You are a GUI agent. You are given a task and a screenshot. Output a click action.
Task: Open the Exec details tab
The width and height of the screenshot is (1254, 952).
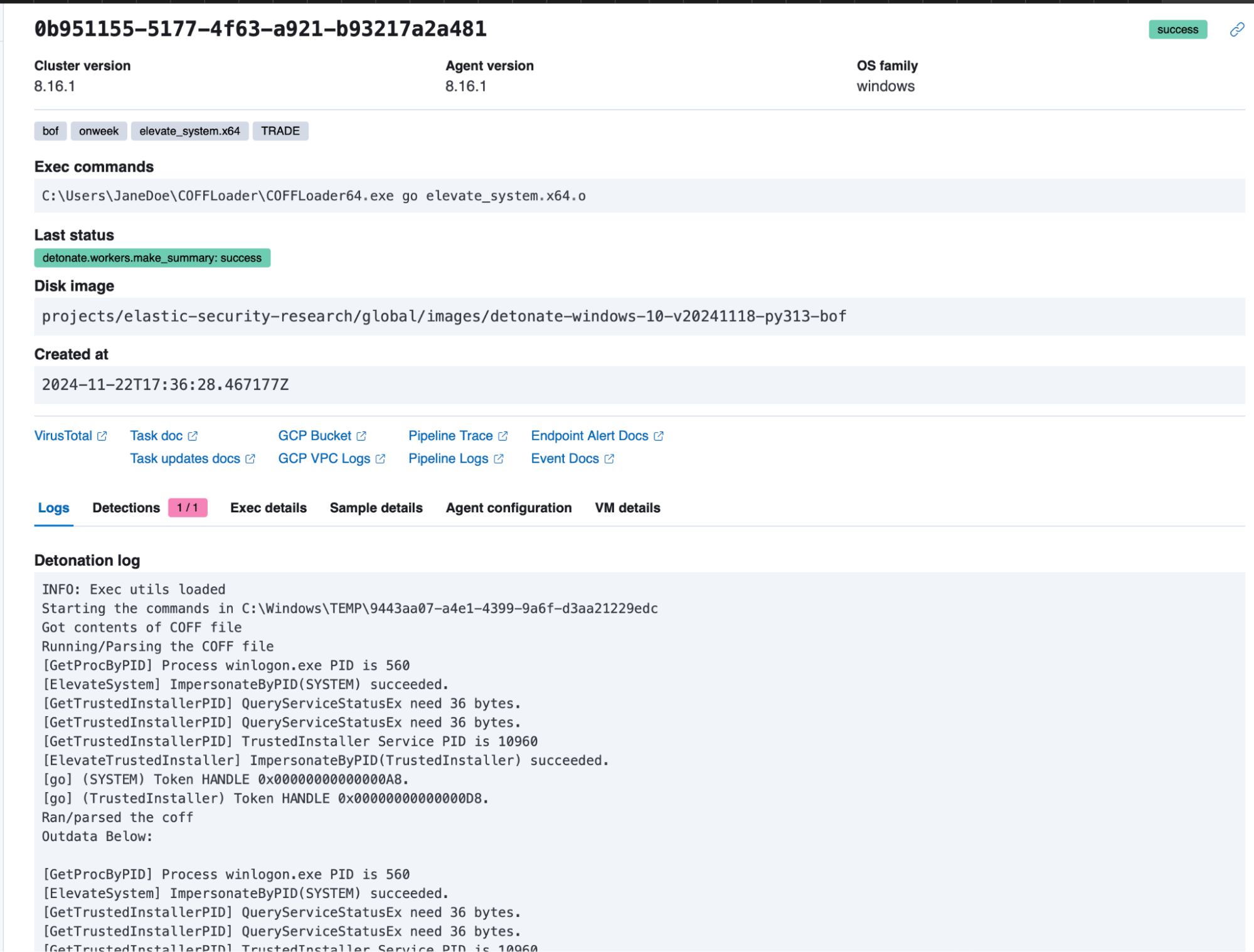268,508
